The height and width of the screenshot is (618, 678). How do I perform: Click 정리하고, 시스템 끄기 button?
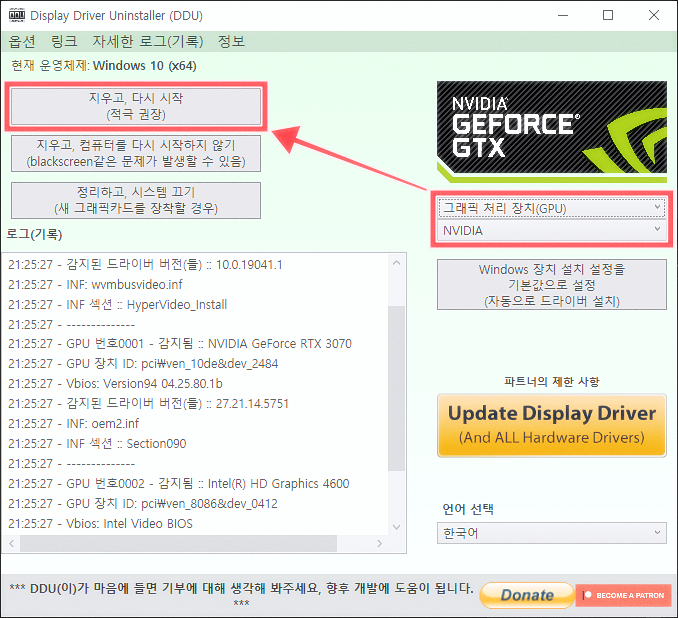click(136, 200)
